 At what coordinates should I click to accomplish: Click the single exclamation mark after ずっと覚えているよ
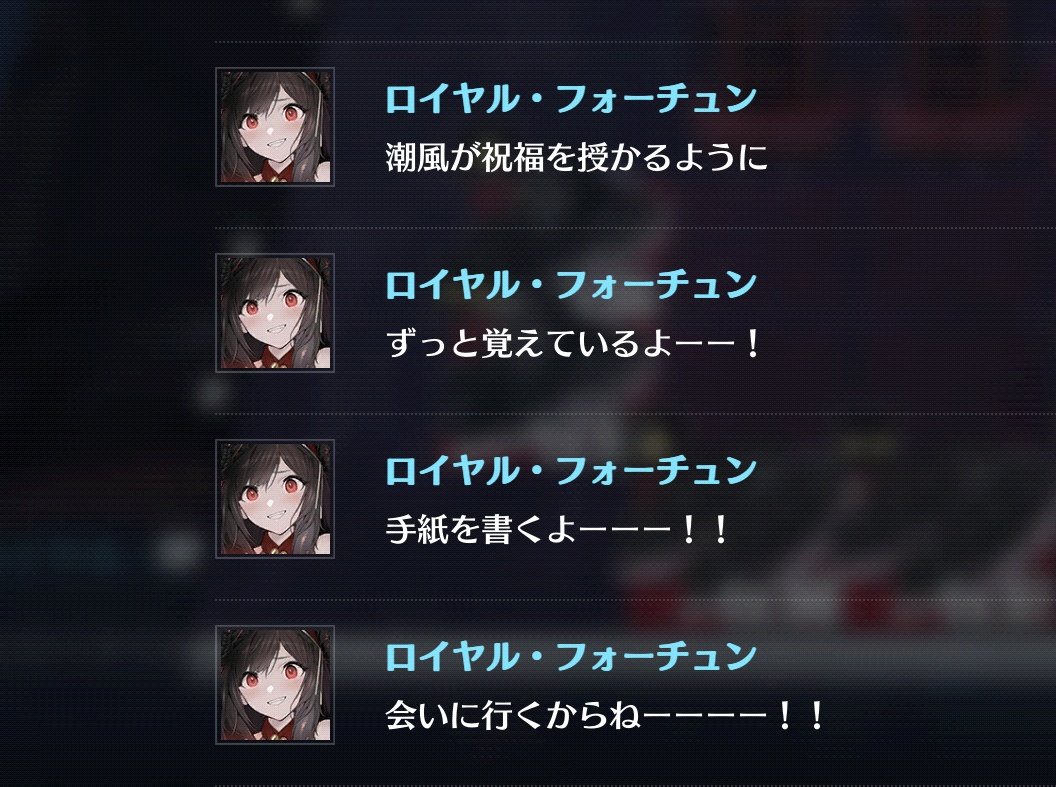pos(753,344)
